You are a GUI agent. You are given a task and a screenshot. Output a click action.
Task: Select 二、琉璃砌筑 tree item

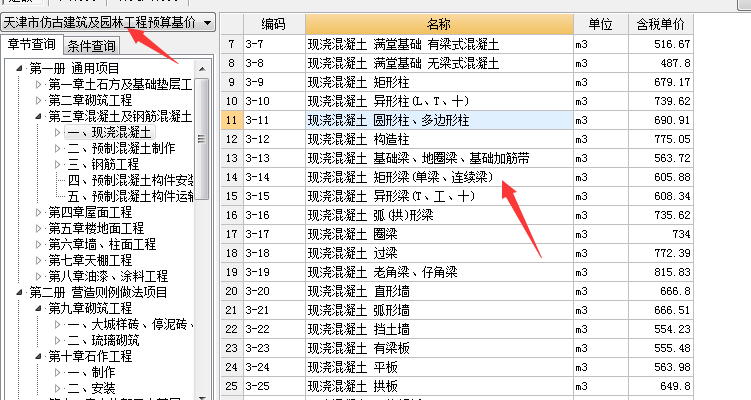(x=103, y=340)
